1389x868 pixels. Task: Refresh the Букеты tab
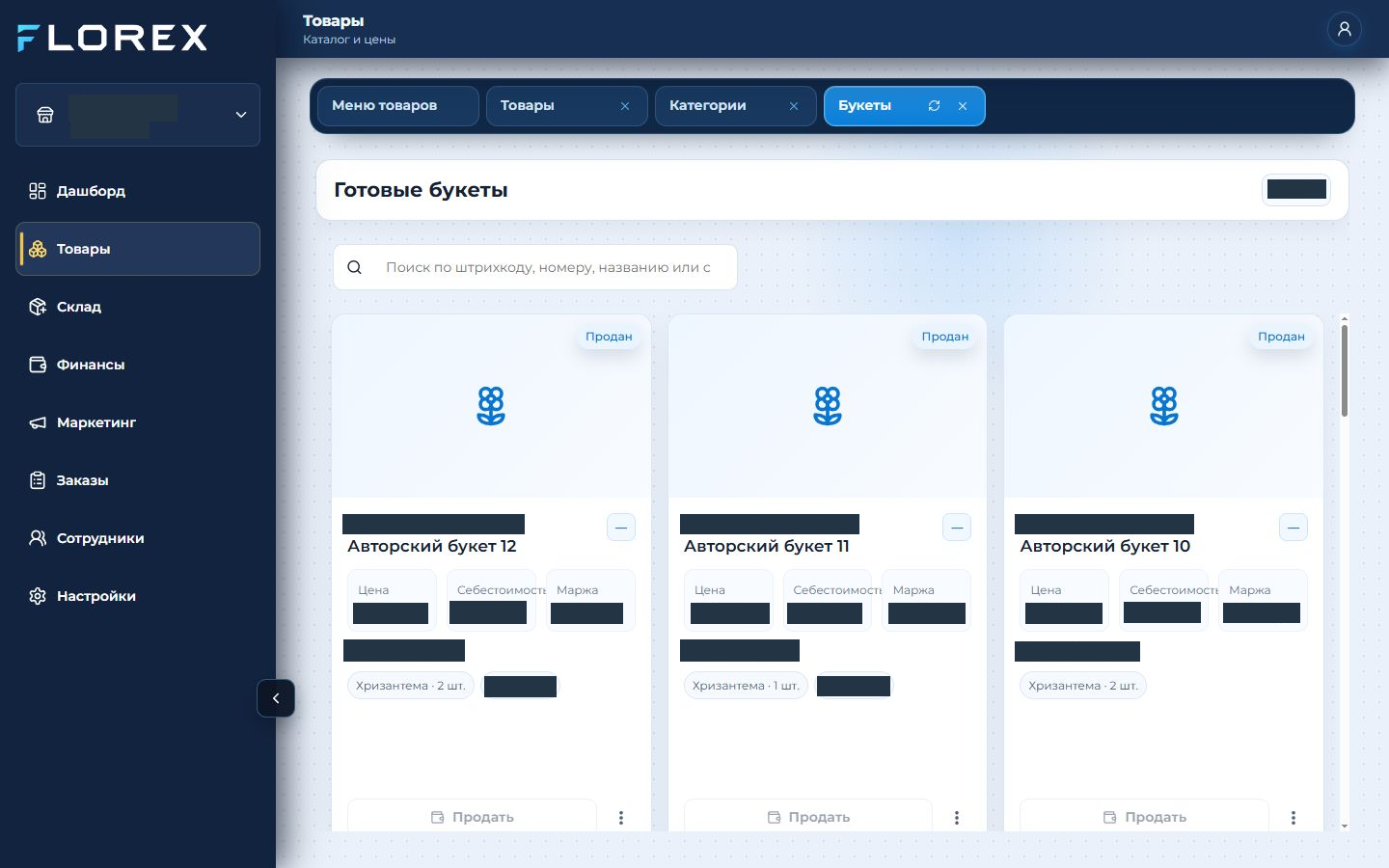[934, 106]
